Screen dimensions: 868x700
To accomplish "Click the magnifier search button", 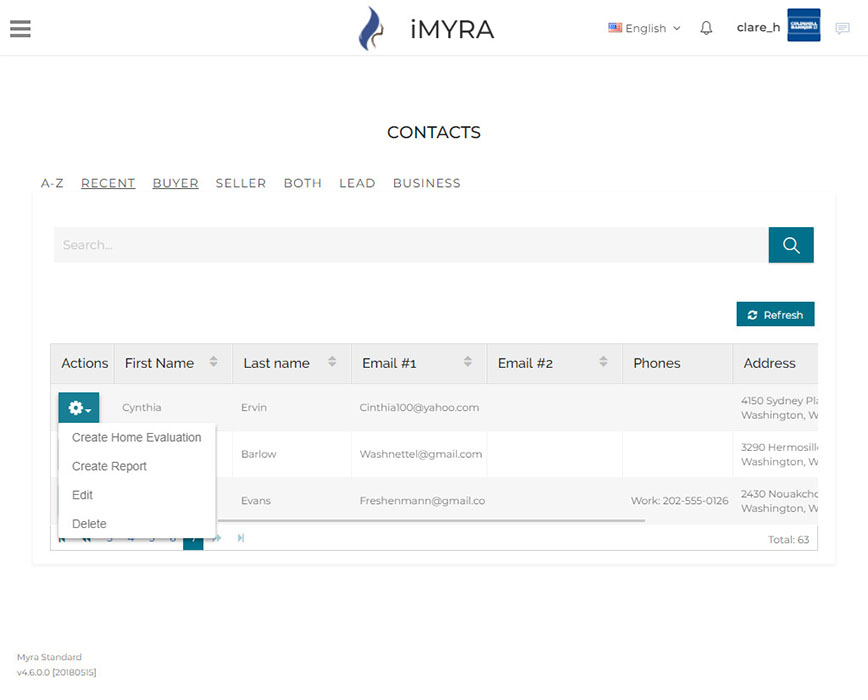I will [790, 245].
